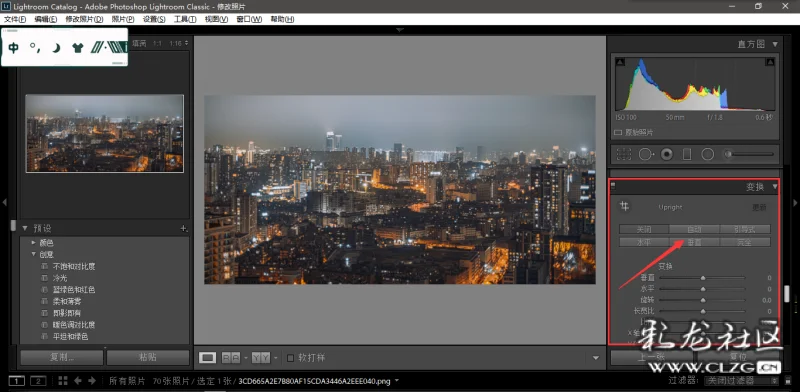Open filename source dropdown in filmstrip bar
Image resolution: width=800 pixels, height=392 pixels.
pos(397,381)
